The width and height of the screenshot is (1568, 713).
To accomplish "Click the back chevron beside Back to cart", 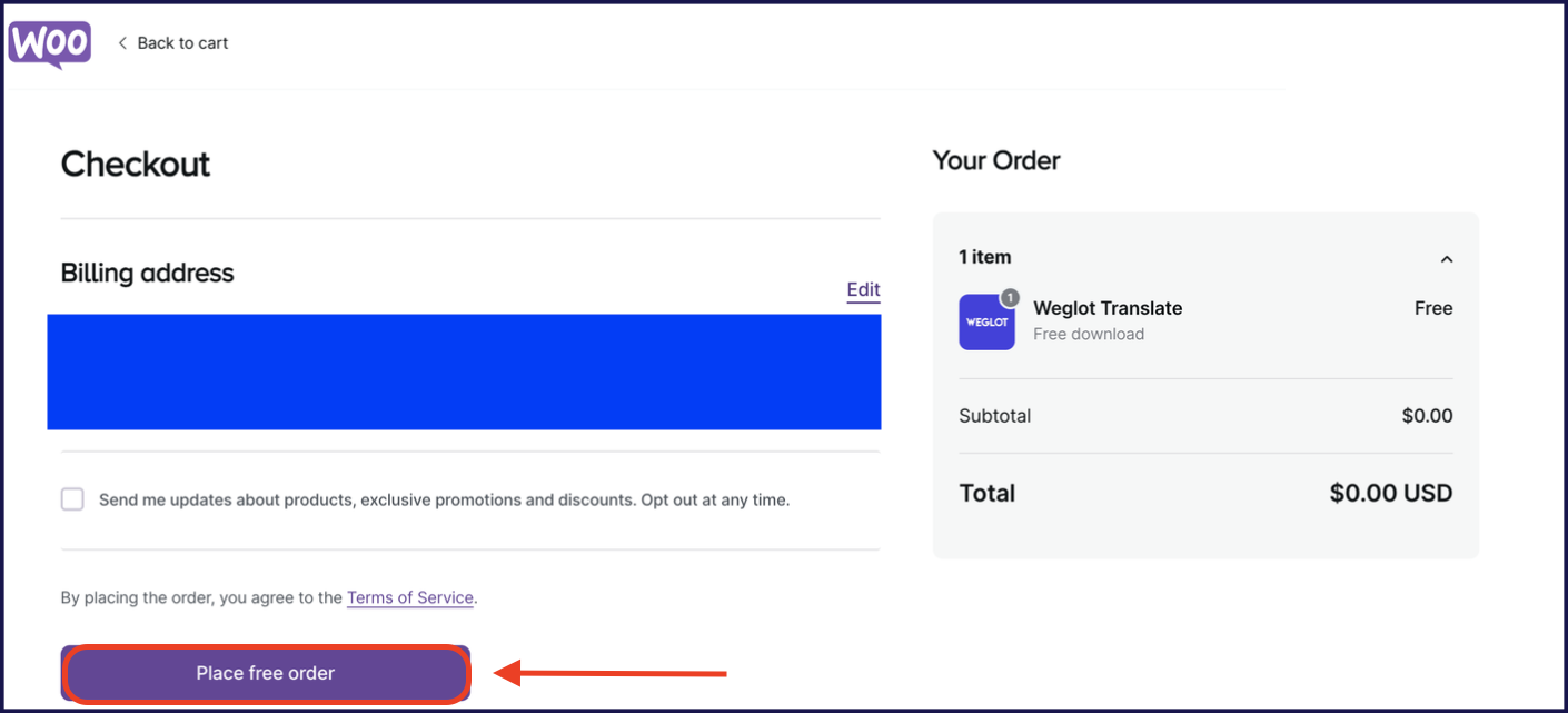I will [x=123, y=43].
